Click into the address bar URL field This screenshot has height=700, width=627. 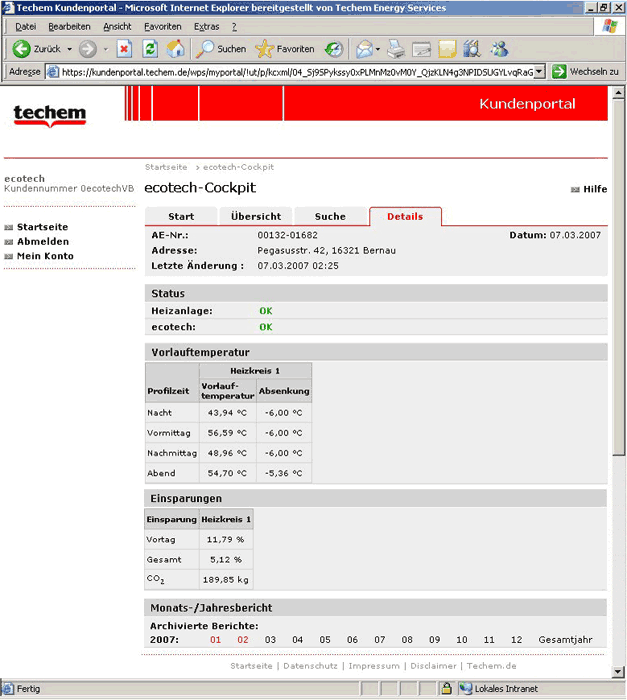click(297, 72)
